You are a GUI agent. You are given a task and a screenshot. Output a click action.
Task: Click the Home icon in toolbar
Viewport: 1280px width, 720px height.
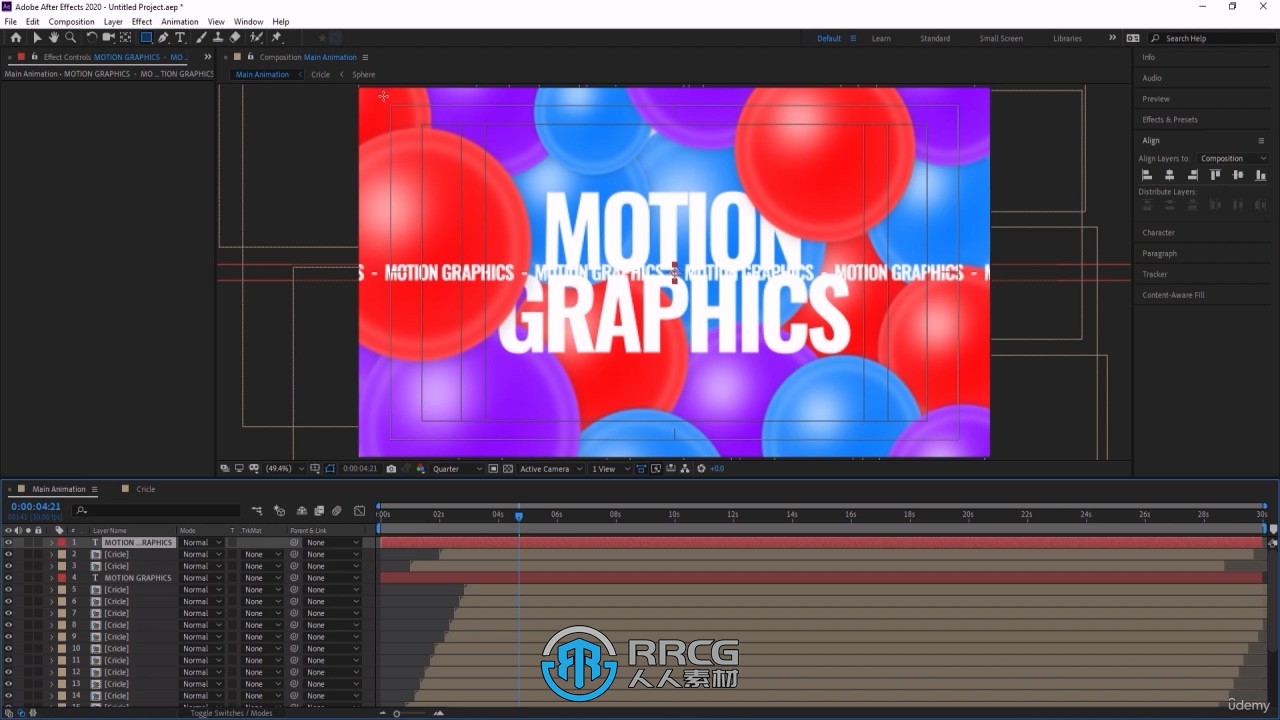[15, 38]
